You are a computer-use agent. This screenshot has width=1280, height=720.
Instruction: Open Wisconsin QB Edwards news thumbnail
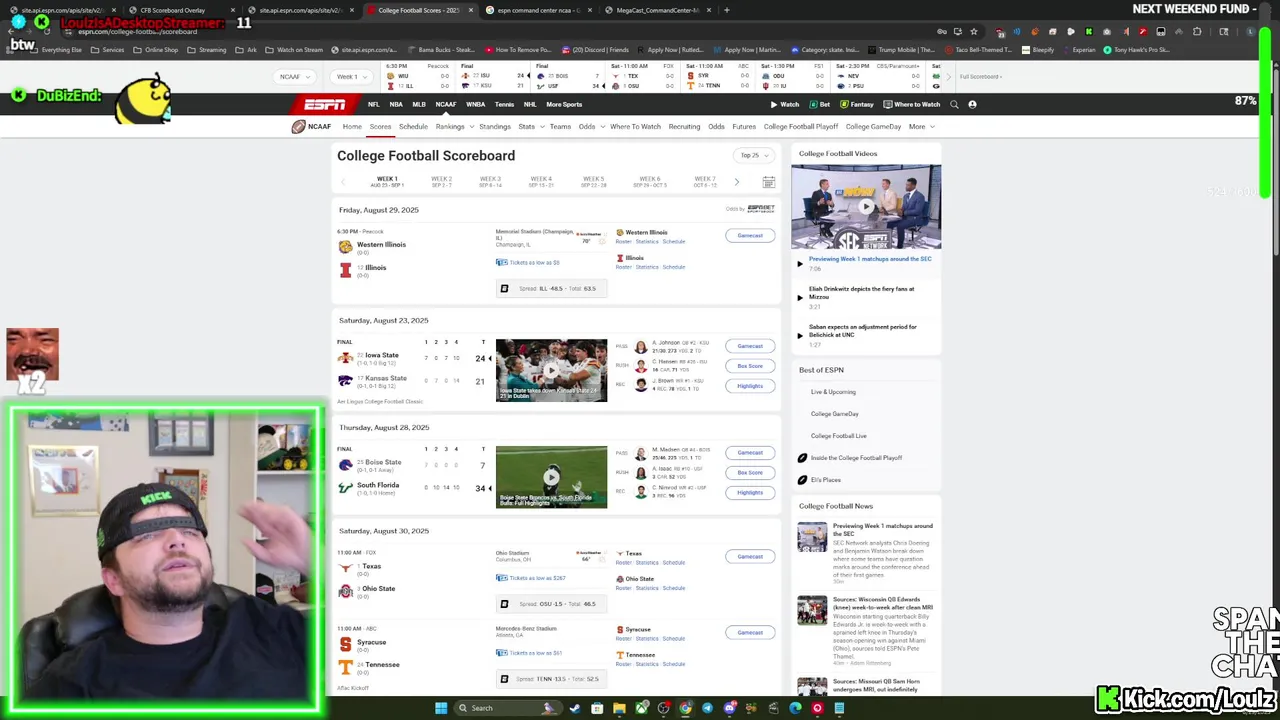(x=812, y=610)
